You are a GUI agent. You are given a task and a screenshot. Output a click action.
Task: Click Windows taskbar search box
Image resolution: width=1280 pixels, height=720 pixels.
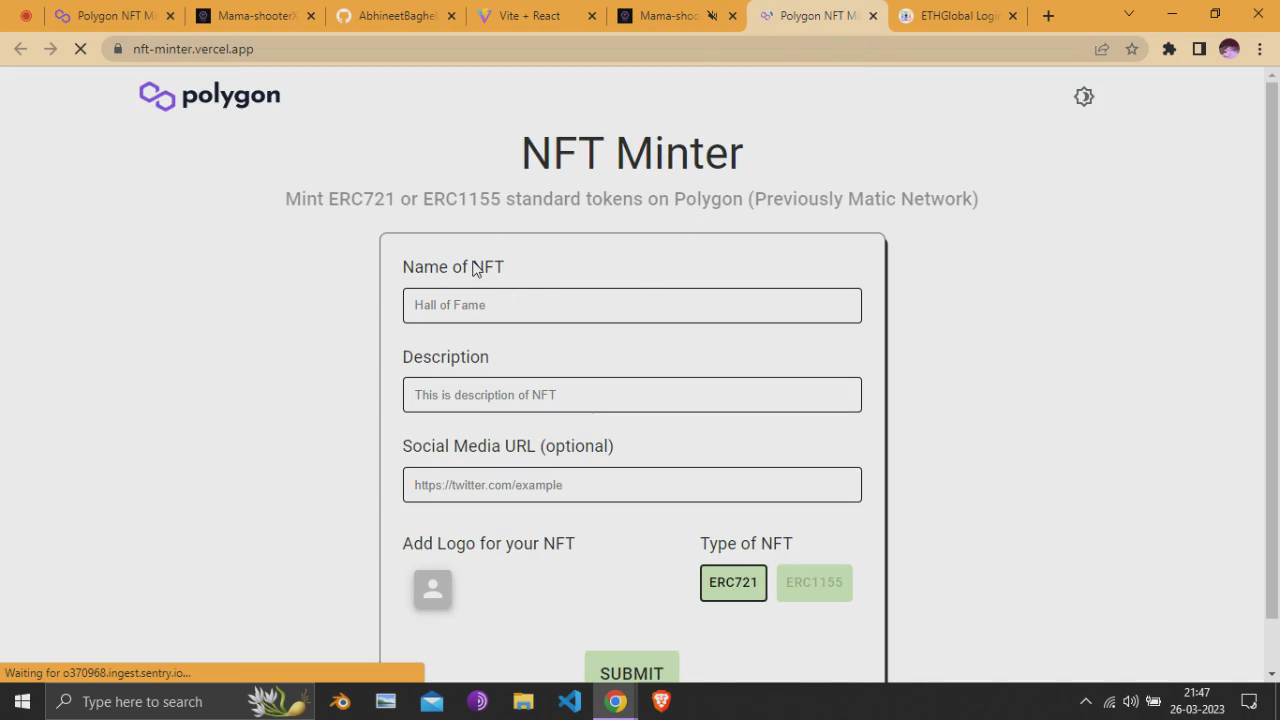180,702
